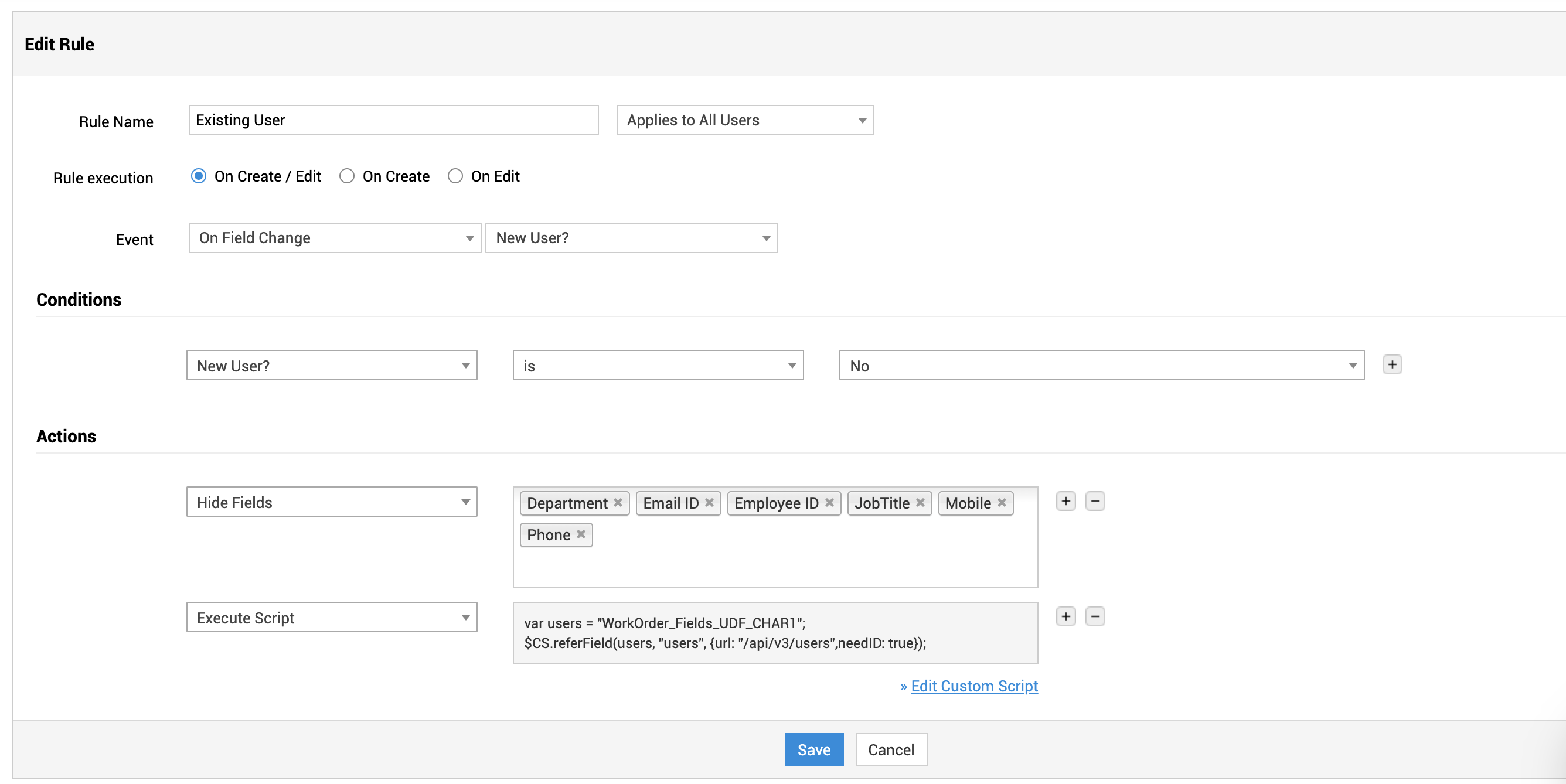Click the Email ID tag label
The width and height of the screenshot is (1566, 784).
670,503
